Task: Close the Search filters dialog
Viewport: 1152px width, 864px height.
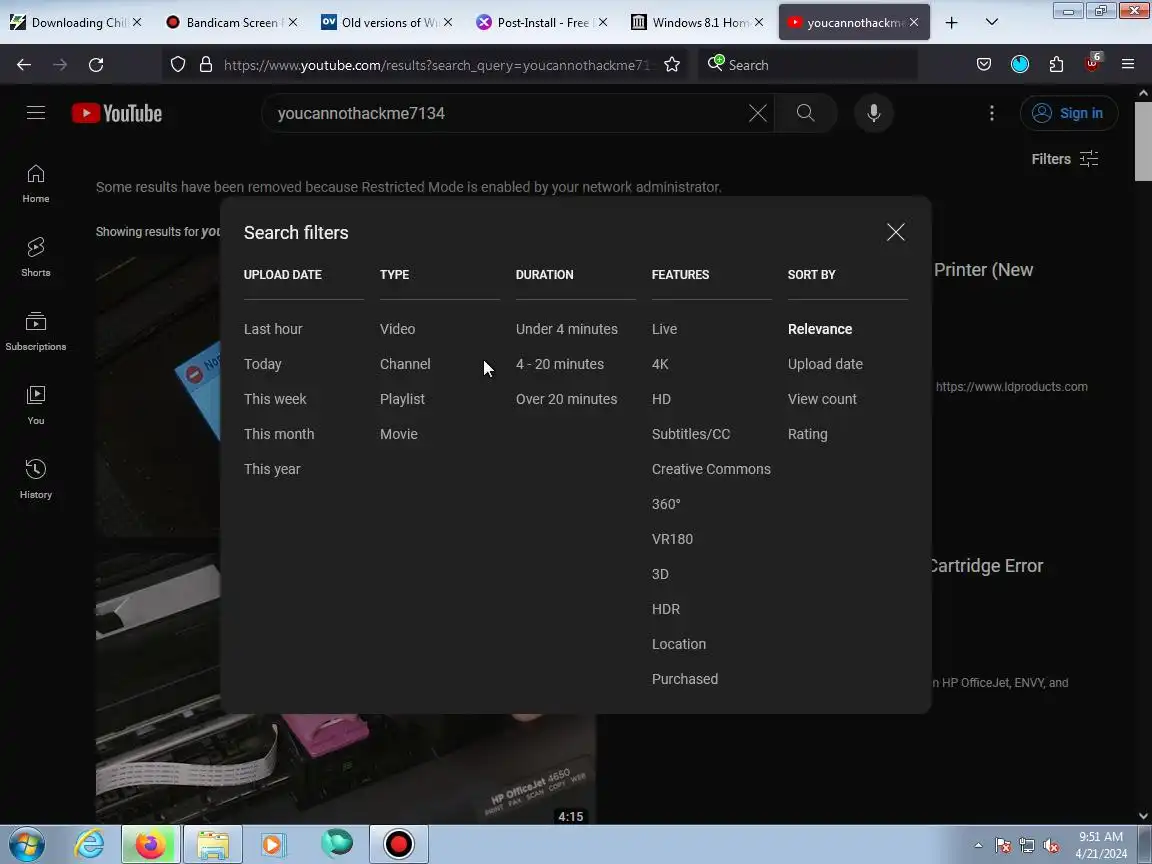Action: pyautogui.click(x=896, y=232)
